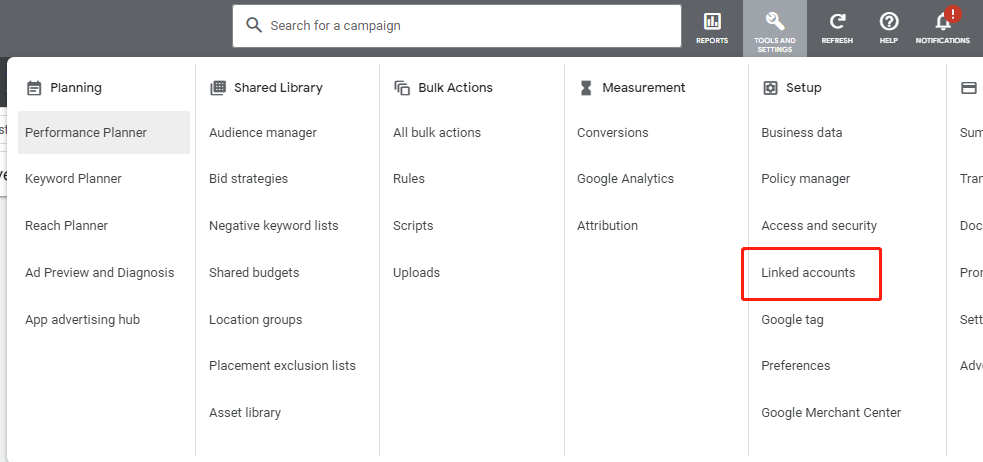Viewport: 983px width, 462px height.
Task: Open Ad Preview and Diagnosis
Action: point(100,273)
